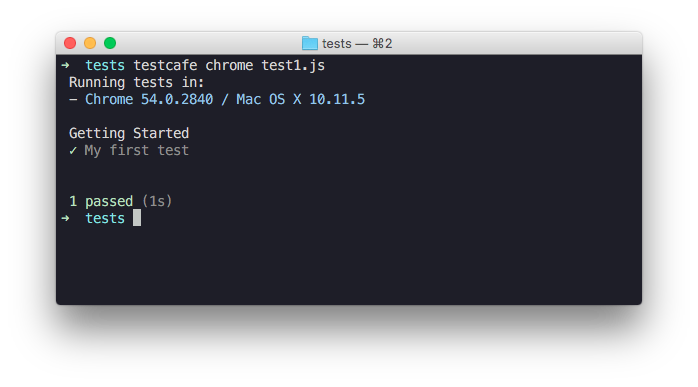This screenshot has width=698, height=387.
Task: Click the 'Mac OS X 10.11.5' text
Action: [x=300, y=99]
